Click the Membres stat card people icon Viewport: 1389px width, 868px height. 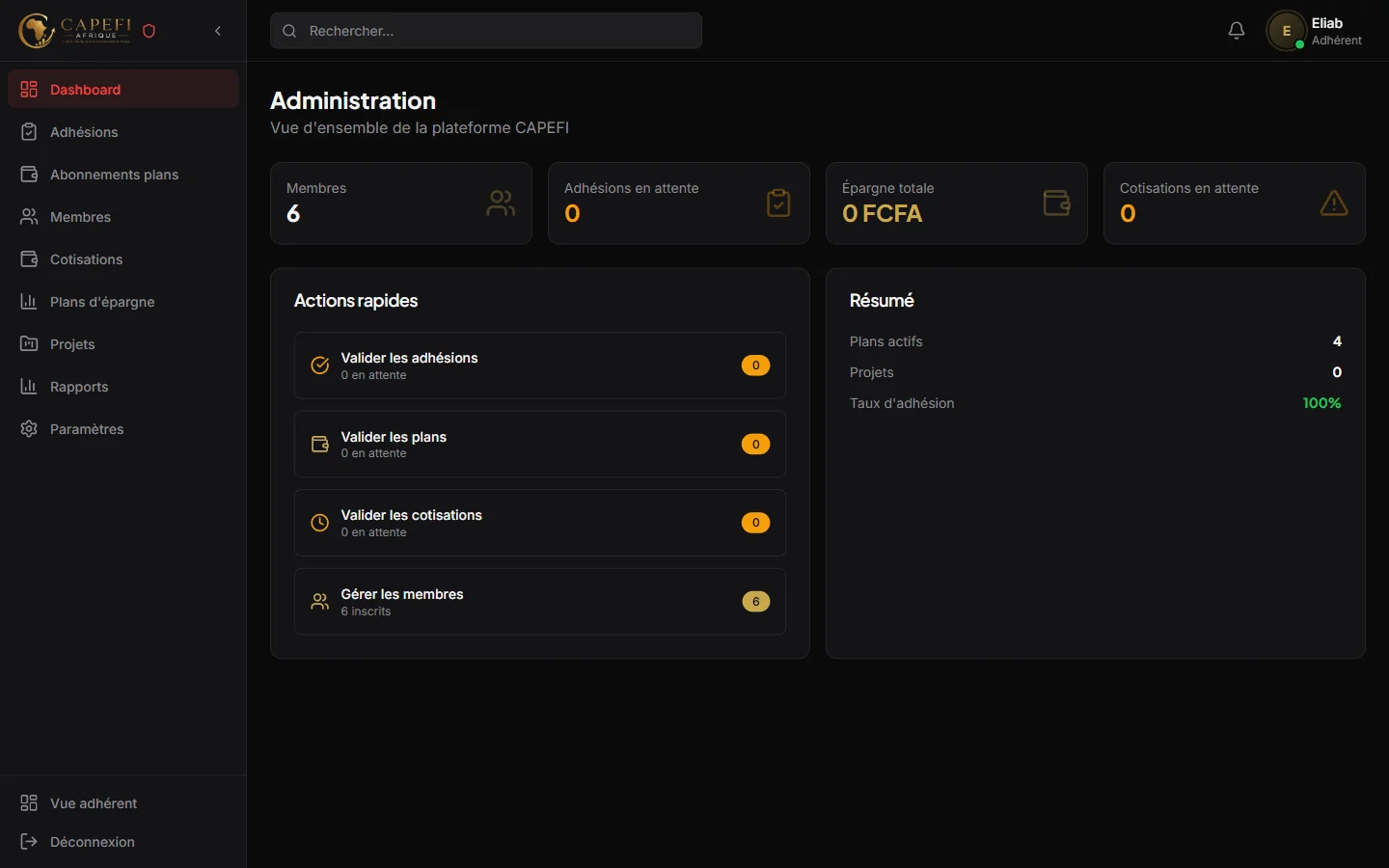click(x=501, y=203)
